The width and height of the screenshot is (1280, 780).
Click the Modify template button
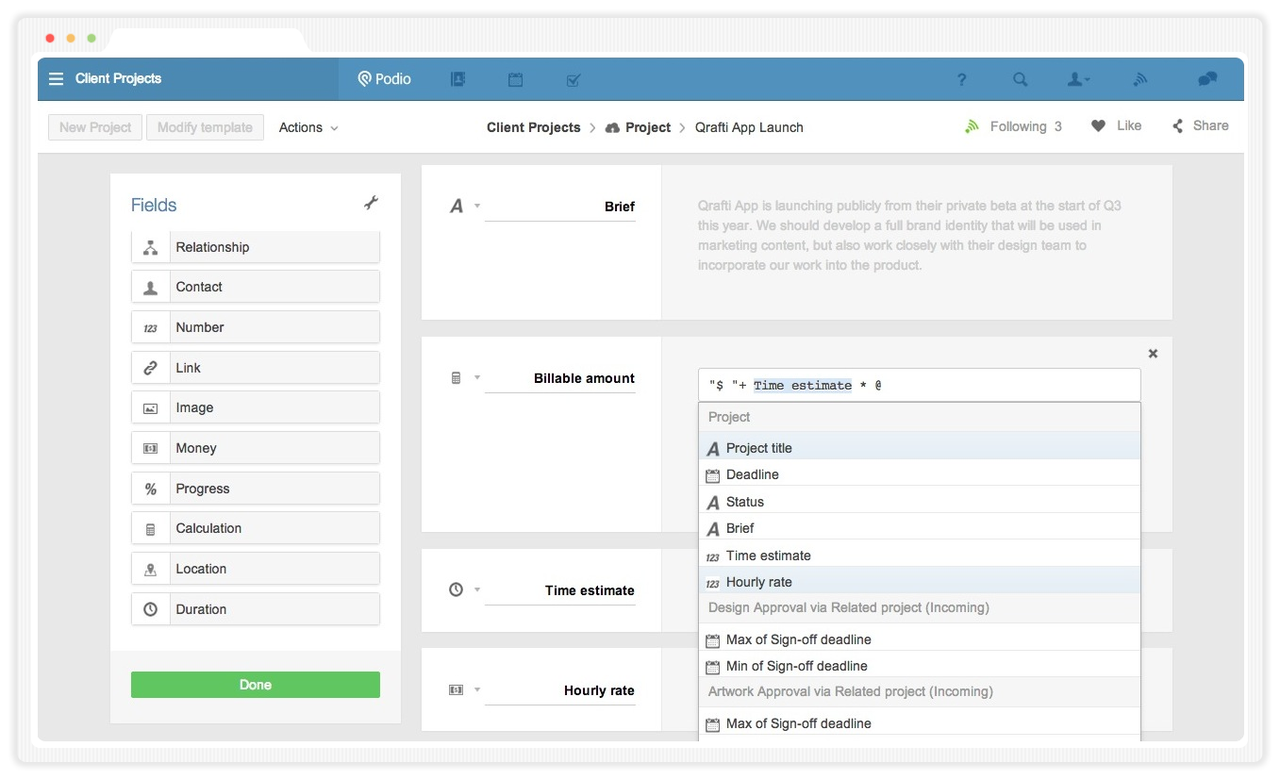coord(205,127)
